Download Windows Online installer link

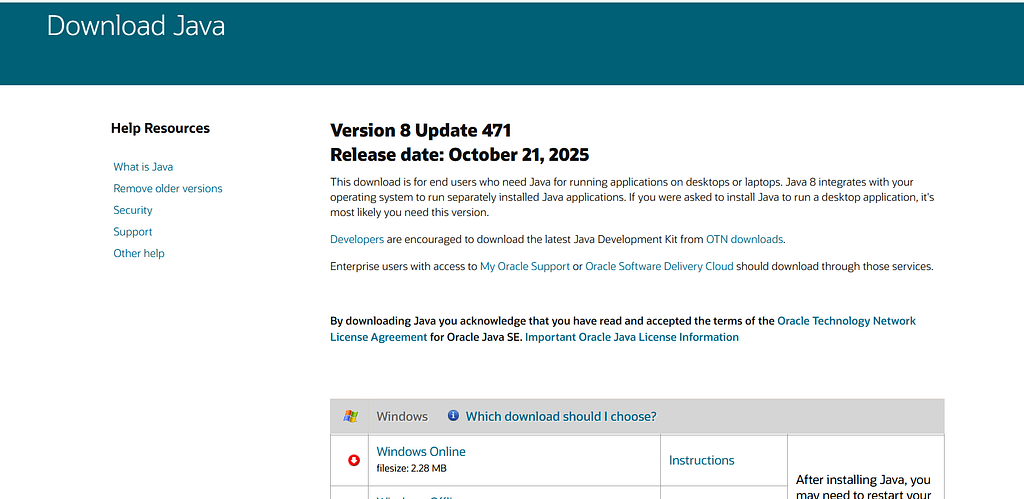[x=421, y=451]
